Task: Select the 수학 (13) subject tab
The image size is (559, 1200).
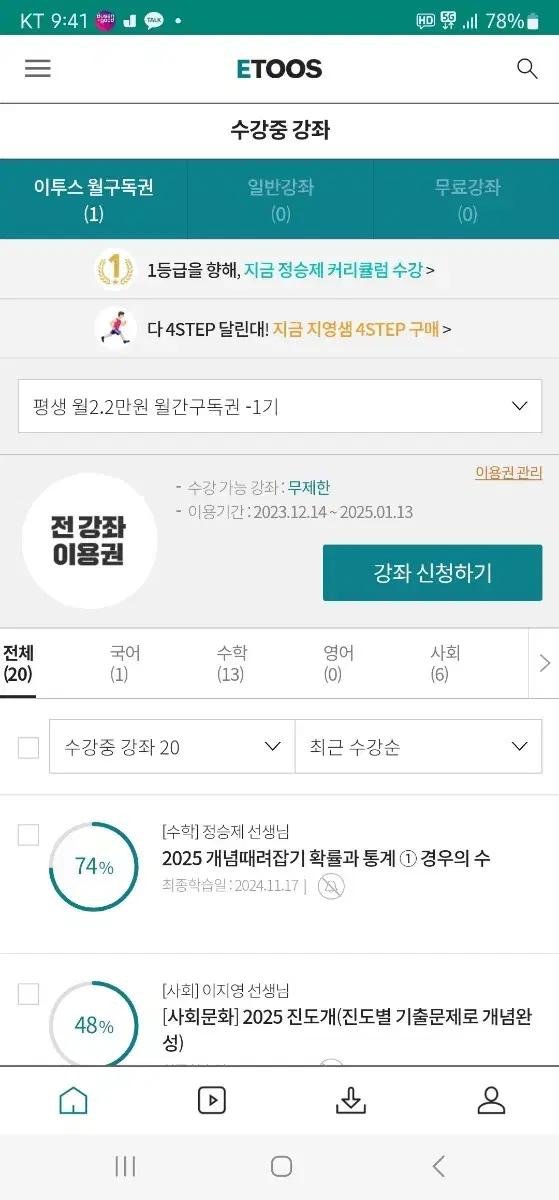Action: coord(231,663)
